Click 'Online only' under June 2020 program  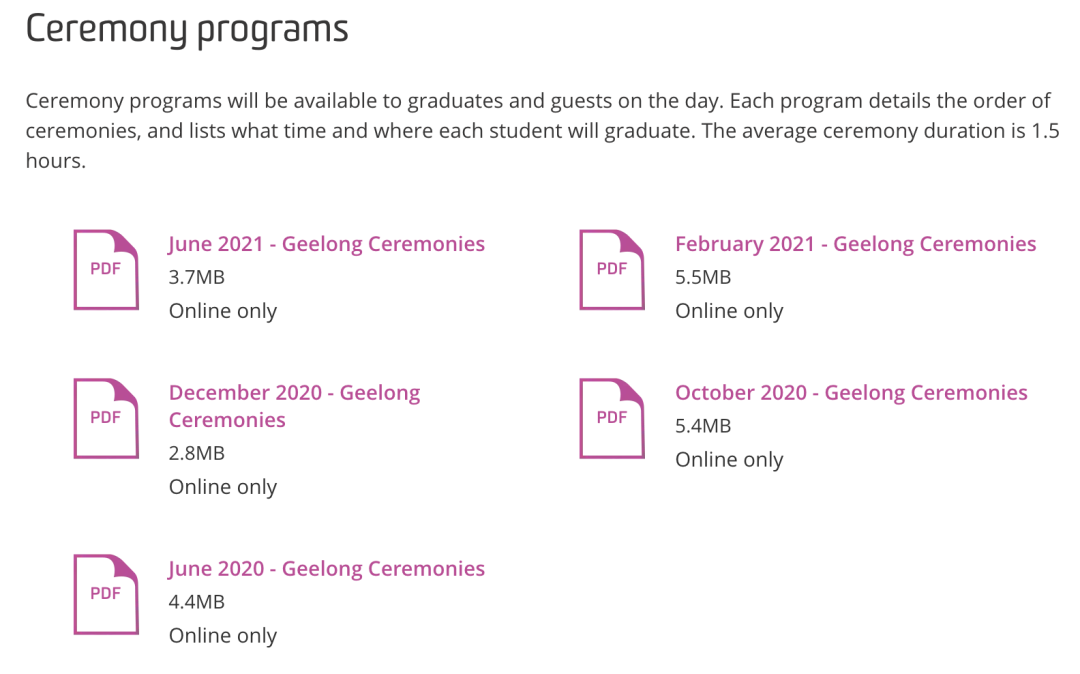point(223,636)
